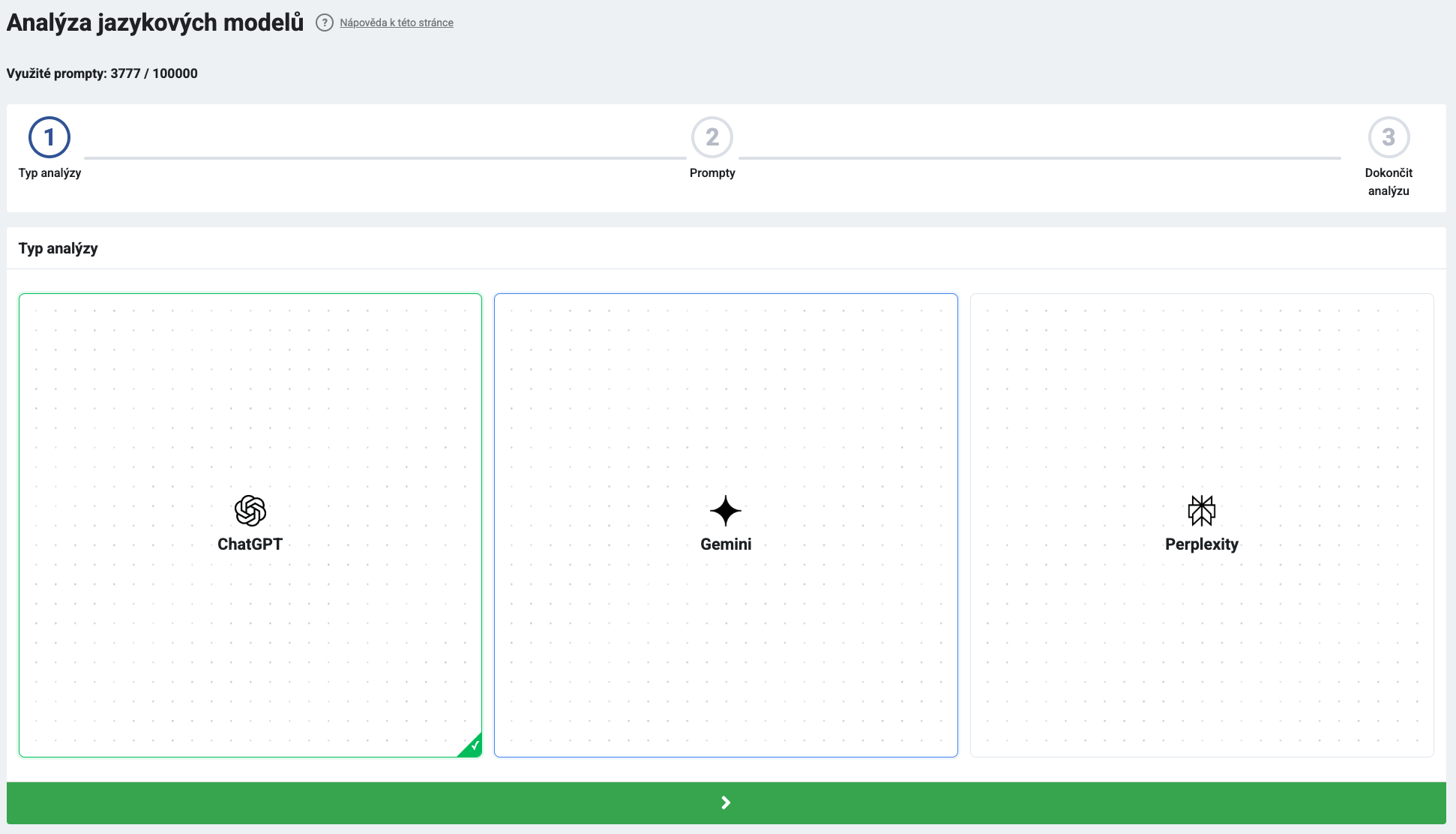Click the Gemini star icon
The width and height of the screenshot is (1456, 834).
(726, 511)
